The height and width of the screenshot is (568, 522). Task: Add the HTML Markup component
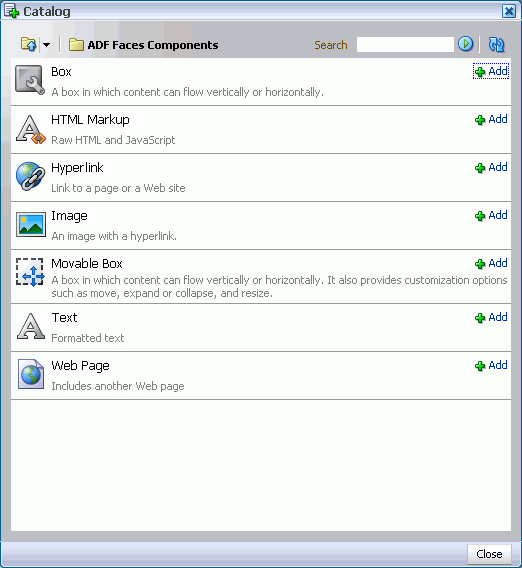pyautogui.click(x=491, y=119)
